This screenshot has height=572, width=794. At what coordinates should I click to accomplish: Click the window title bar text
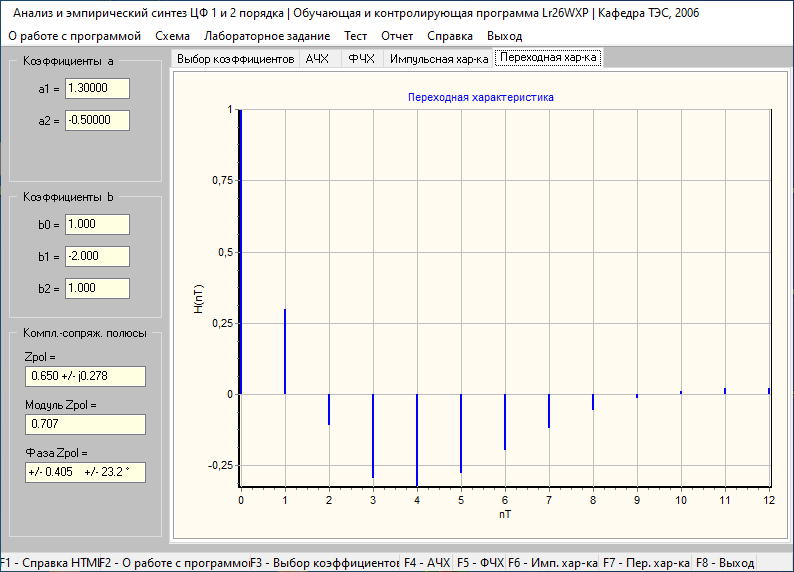[356, 13]
